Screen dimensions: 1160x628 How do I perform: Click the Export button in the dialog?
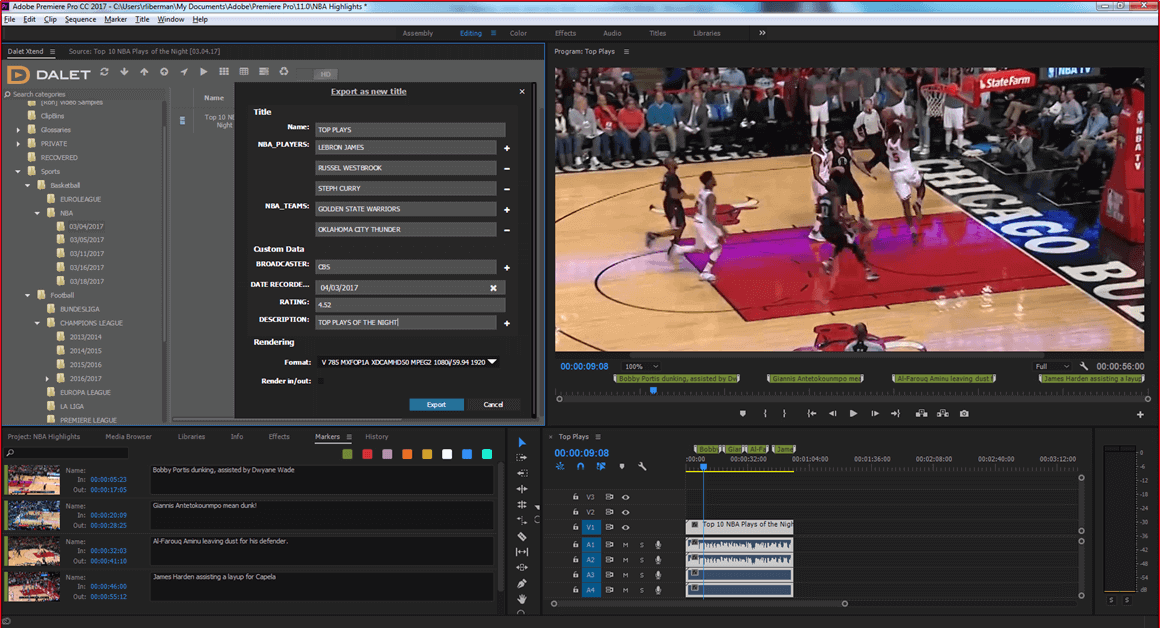tap(436, 404)
